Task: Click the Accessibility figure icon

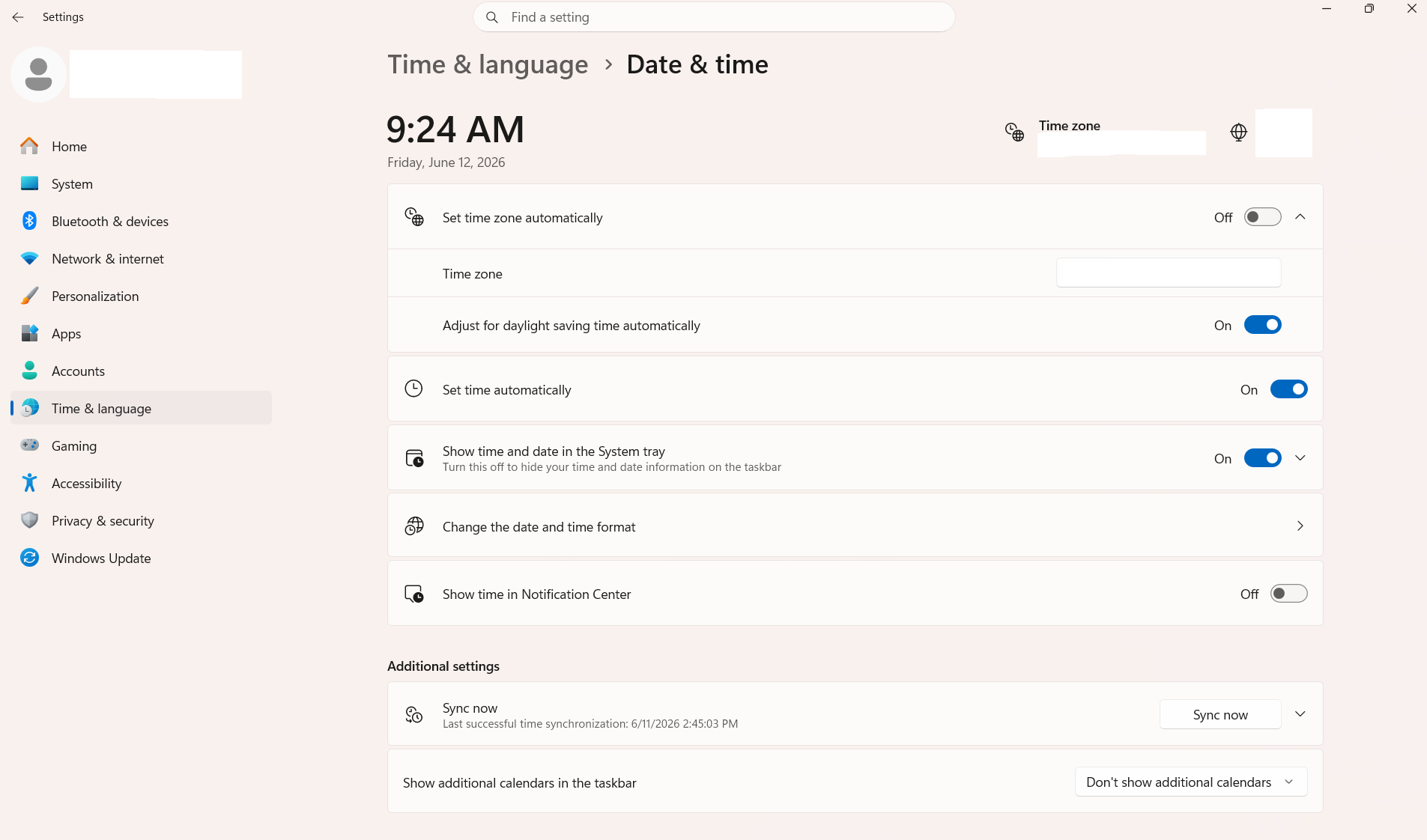Action: tap(29, 483)
